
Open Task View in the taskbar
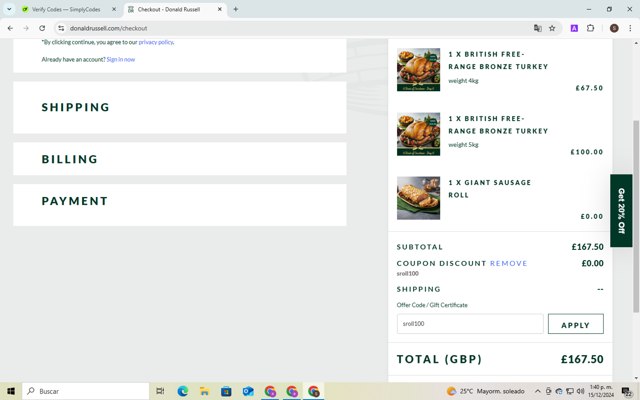pos(160,391)
